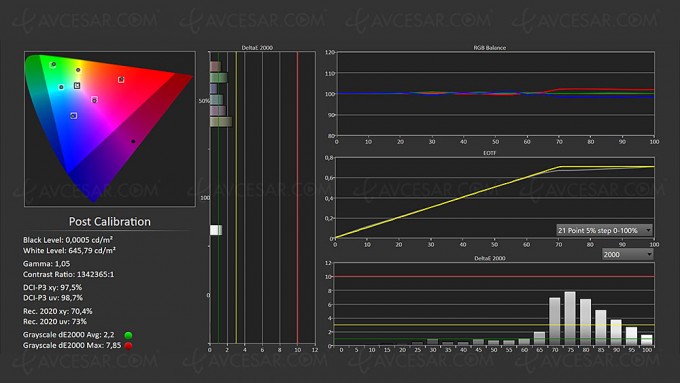This screenshot has height=383, width=680.
Task: Open the 21 Point 5% step dropdown
Action: pos(604,230)
